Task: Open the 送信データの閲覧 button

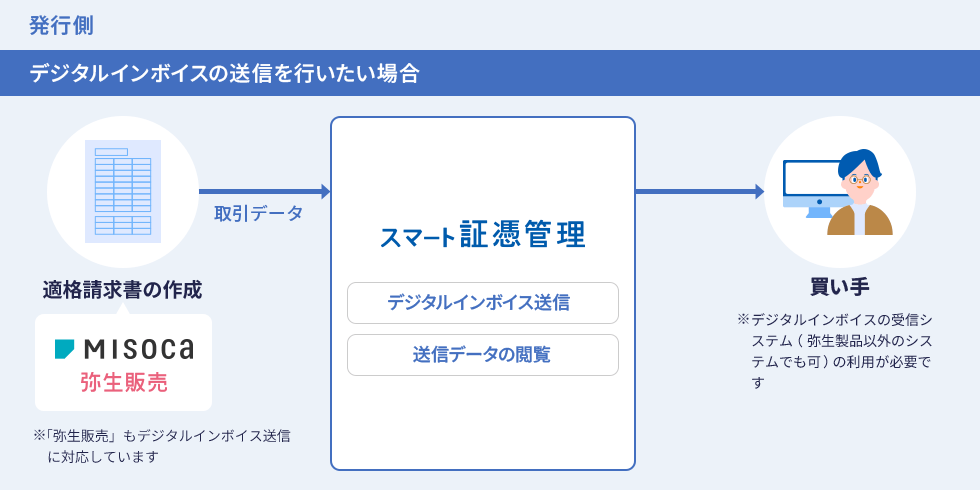Action: click(x=482, y=354)
